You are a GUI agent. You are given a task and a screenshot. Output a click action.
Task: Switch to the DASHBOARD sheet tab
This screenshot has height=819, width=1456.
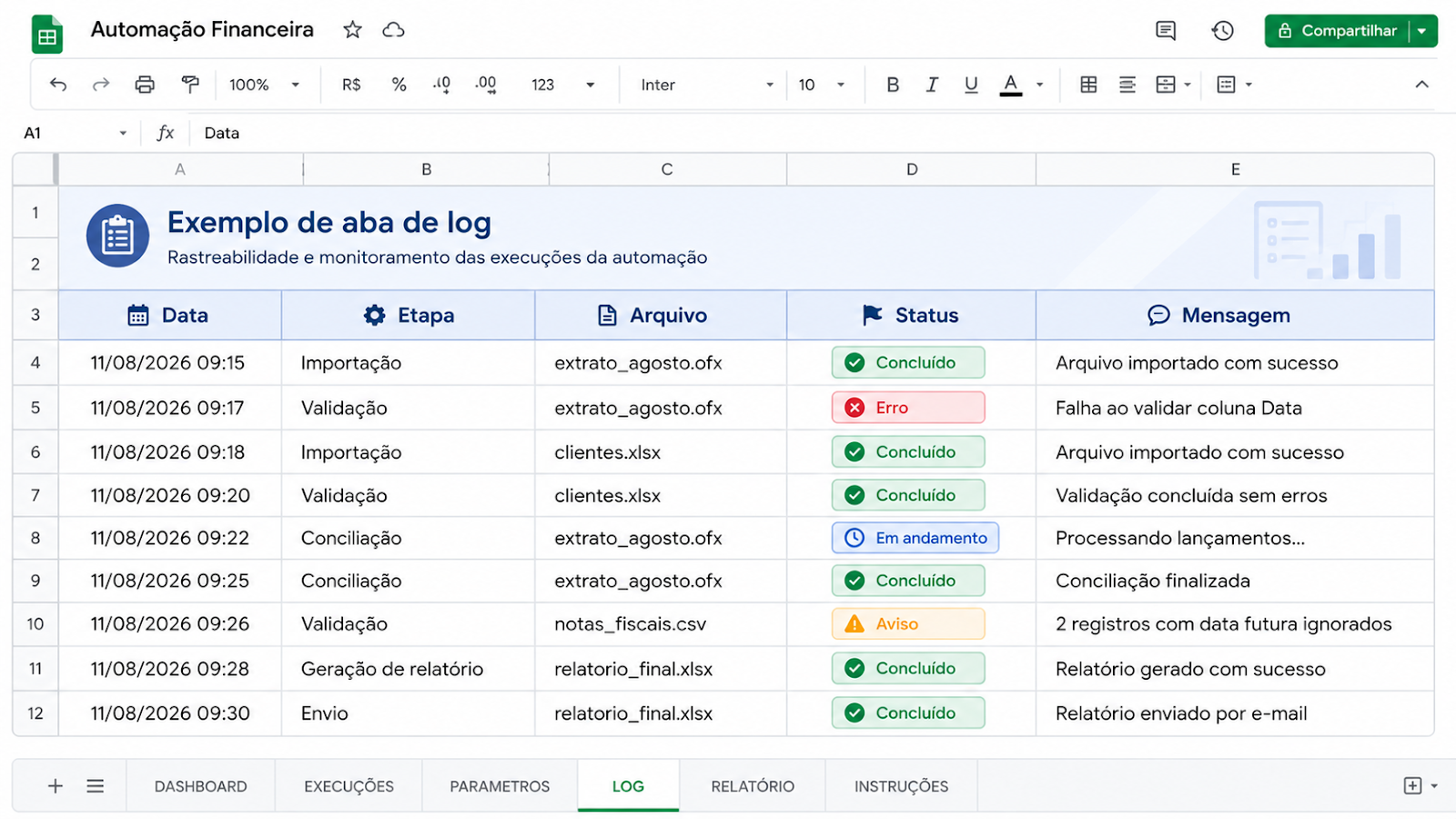pos(200,786)
